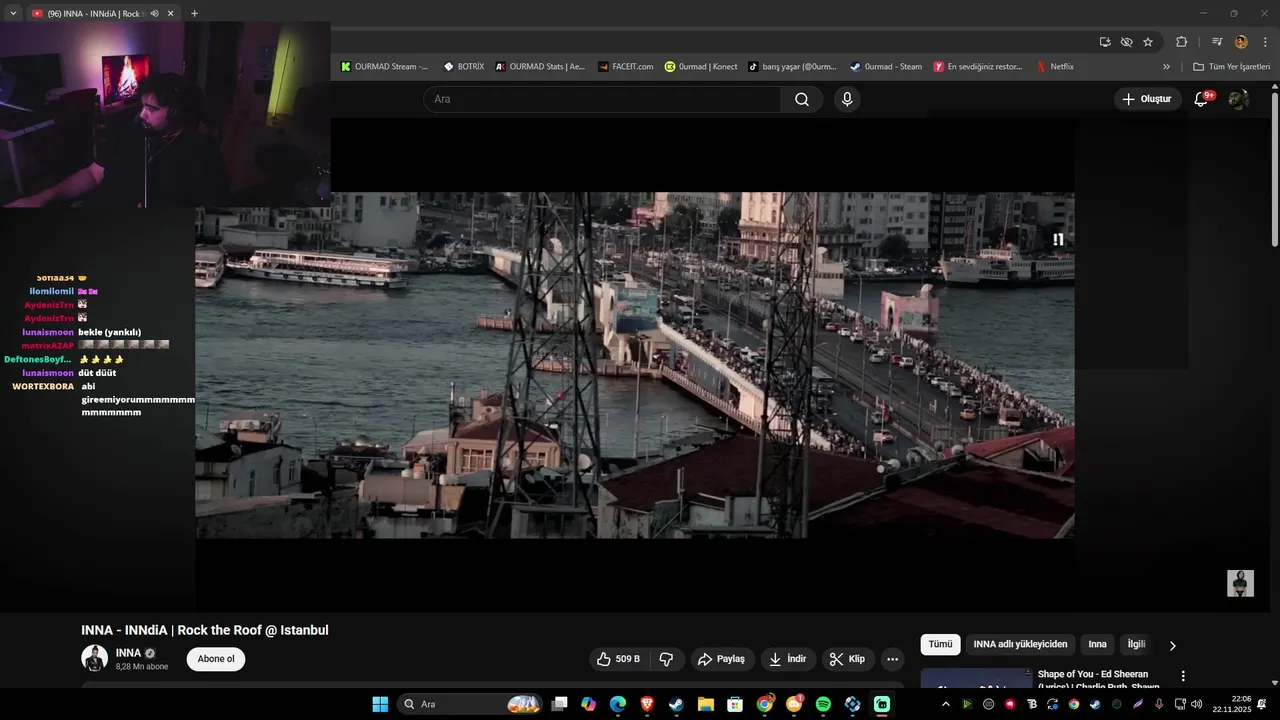Click the YouTube search magnifier button
Screen dimensions: 1280x720
(802, 99)
